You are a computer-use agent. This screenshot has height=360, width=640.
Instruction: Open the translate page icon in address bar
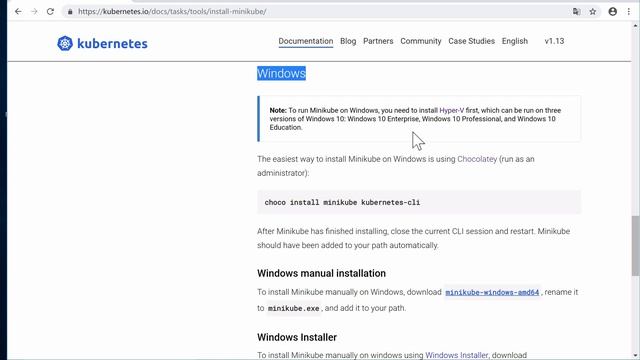[x=576, y=11]
